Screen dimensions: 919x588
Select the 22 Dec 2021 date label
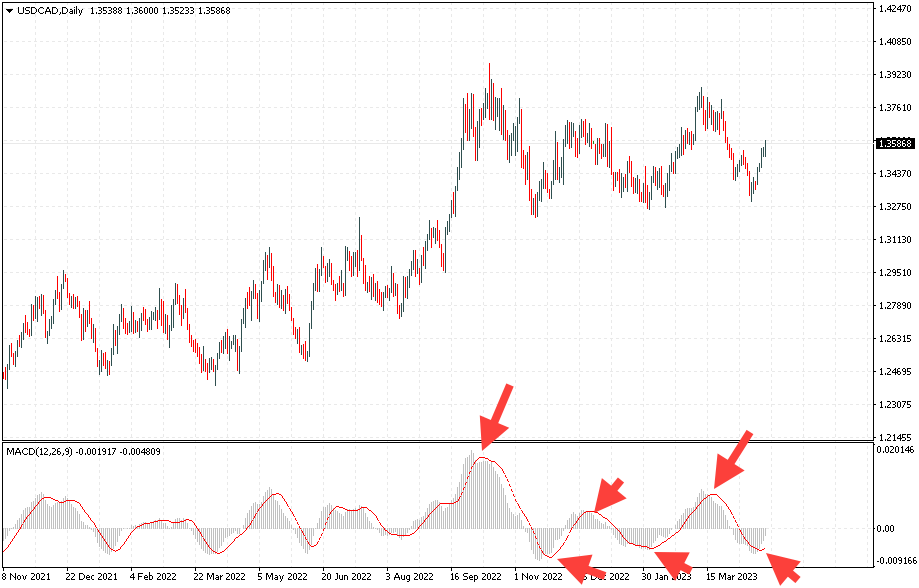click(x=91, y=577)
